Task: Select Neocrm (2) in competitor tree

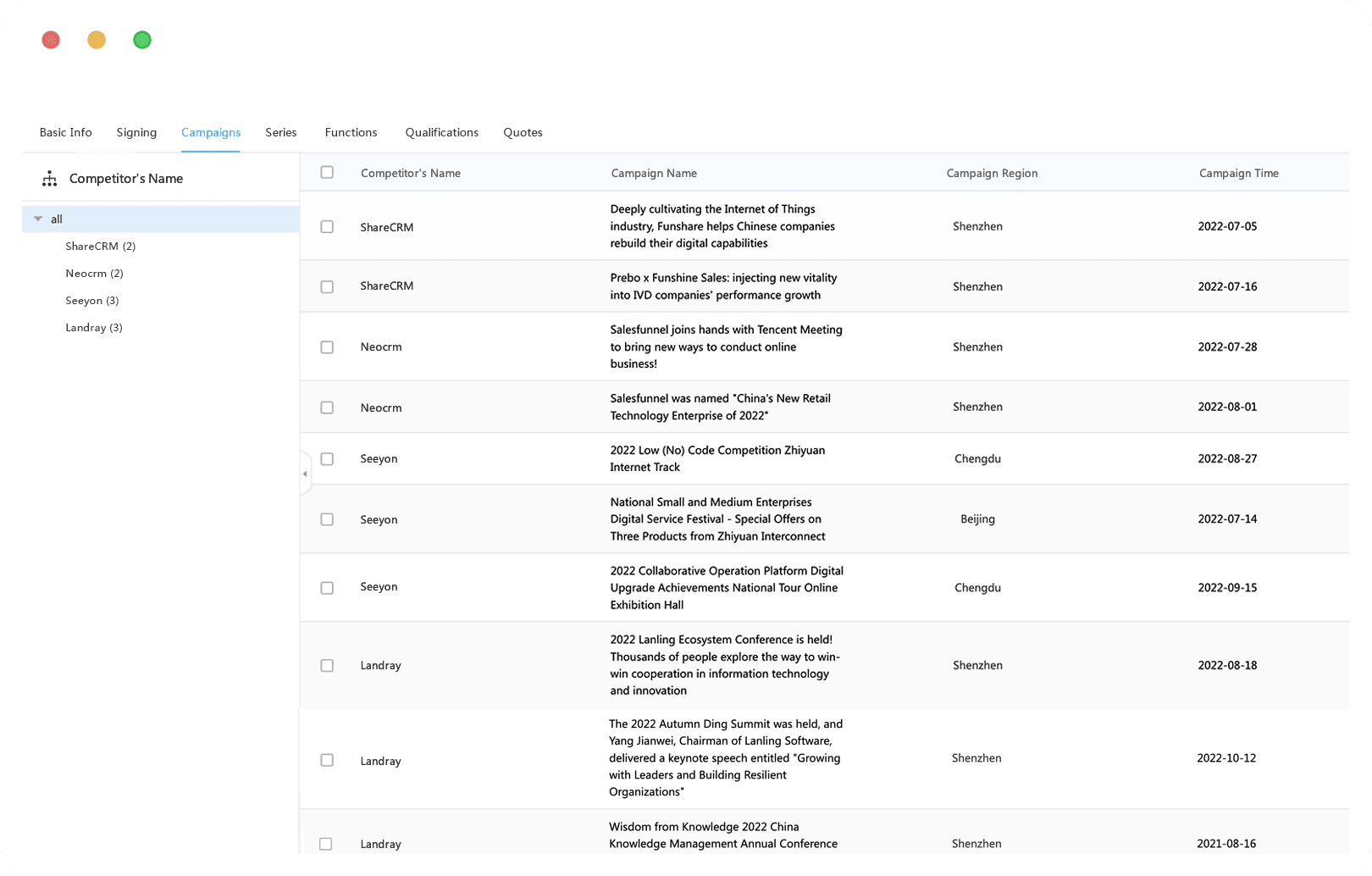Action: click(x=95, y=274)
